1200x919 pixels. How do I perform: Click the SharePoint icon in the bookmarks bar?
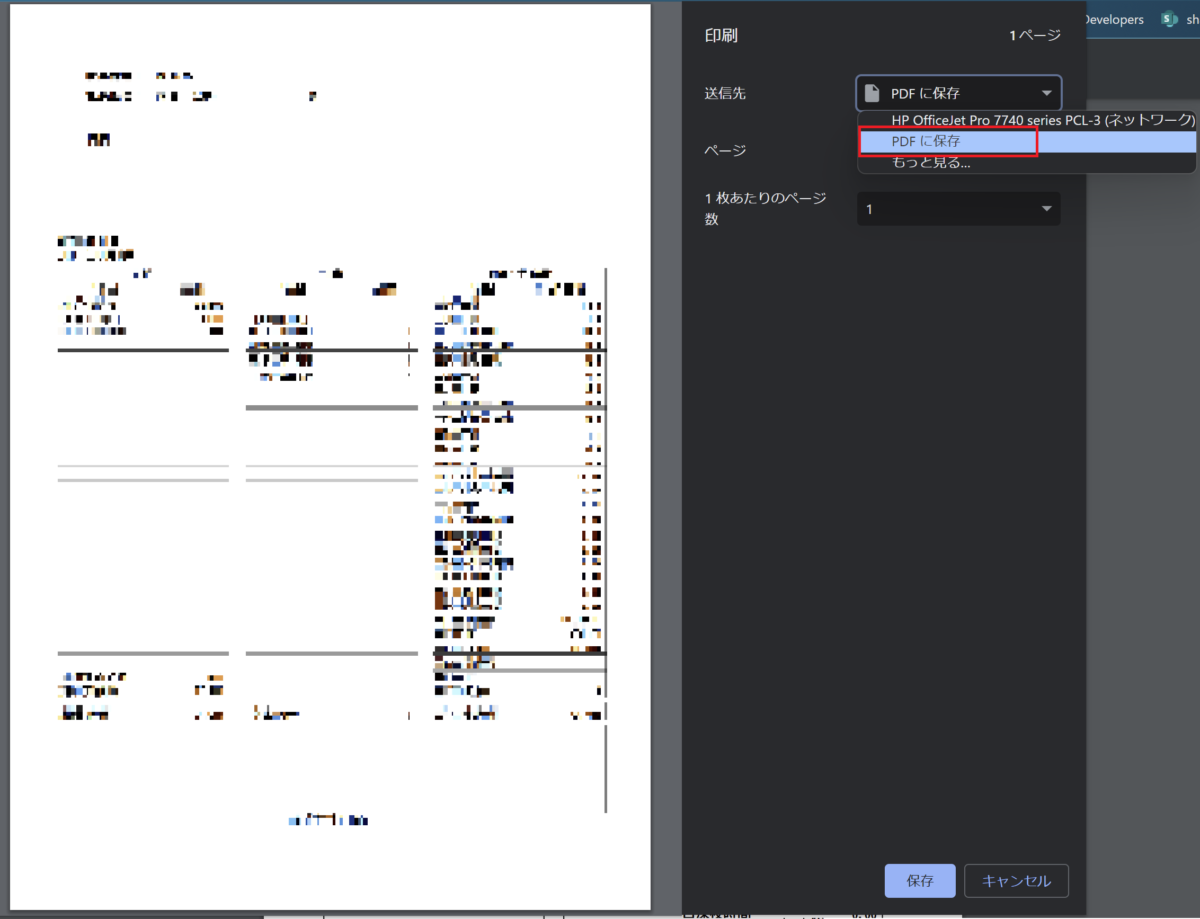[x=1168, y=20]
